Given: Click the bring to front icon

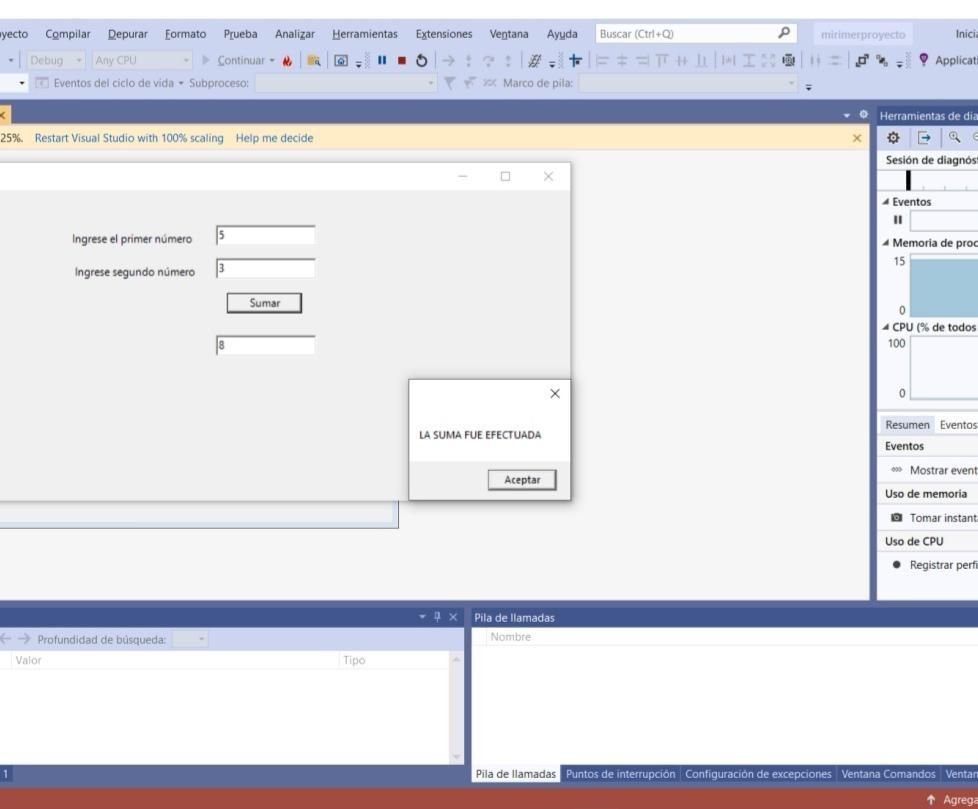Looking at the screenshot, I should click(x=862, y=61).
